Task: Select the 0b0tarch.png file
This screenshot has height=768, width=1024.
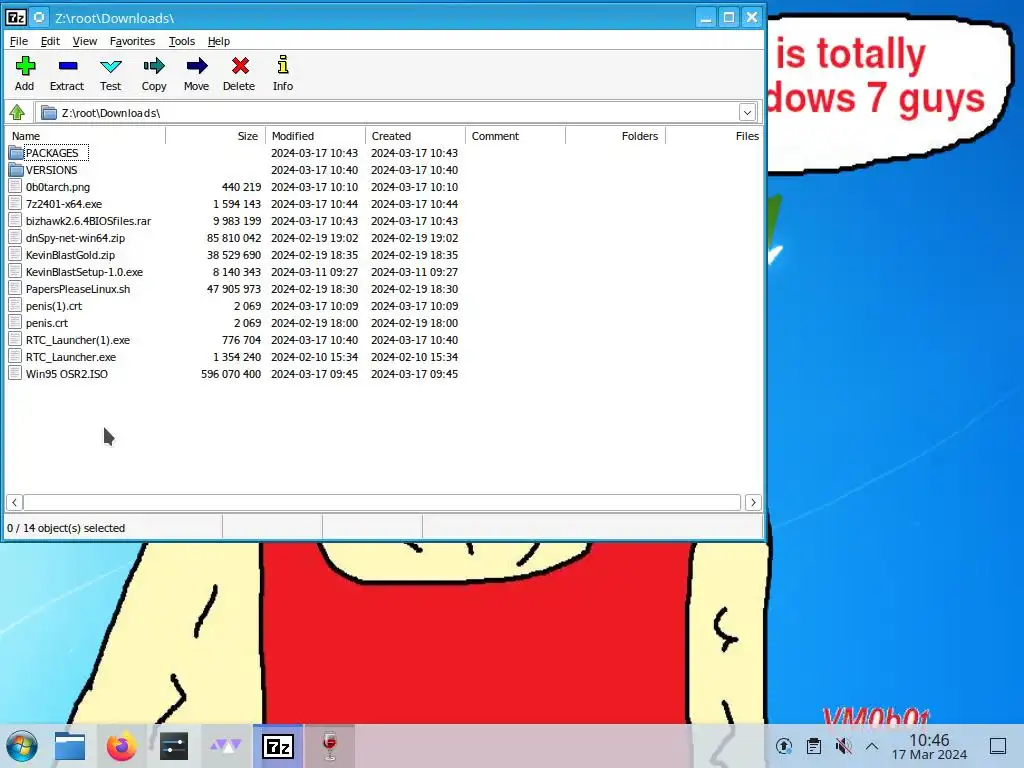Action: click(x=57, y=187)
